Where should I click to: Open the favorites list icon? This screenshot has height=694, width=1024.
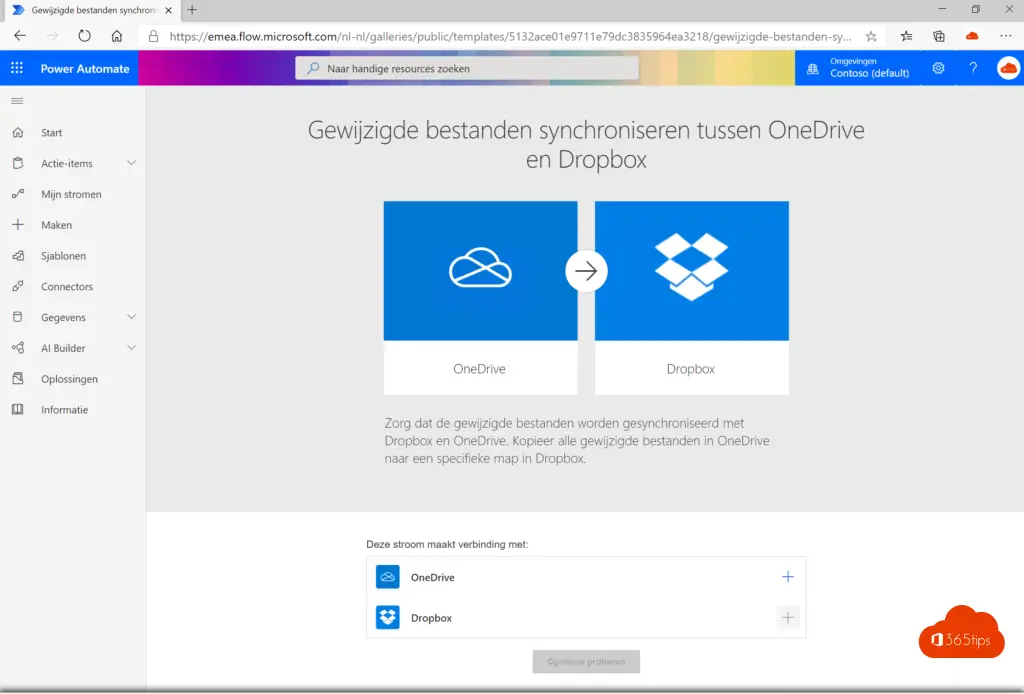(x=906, y=37)
